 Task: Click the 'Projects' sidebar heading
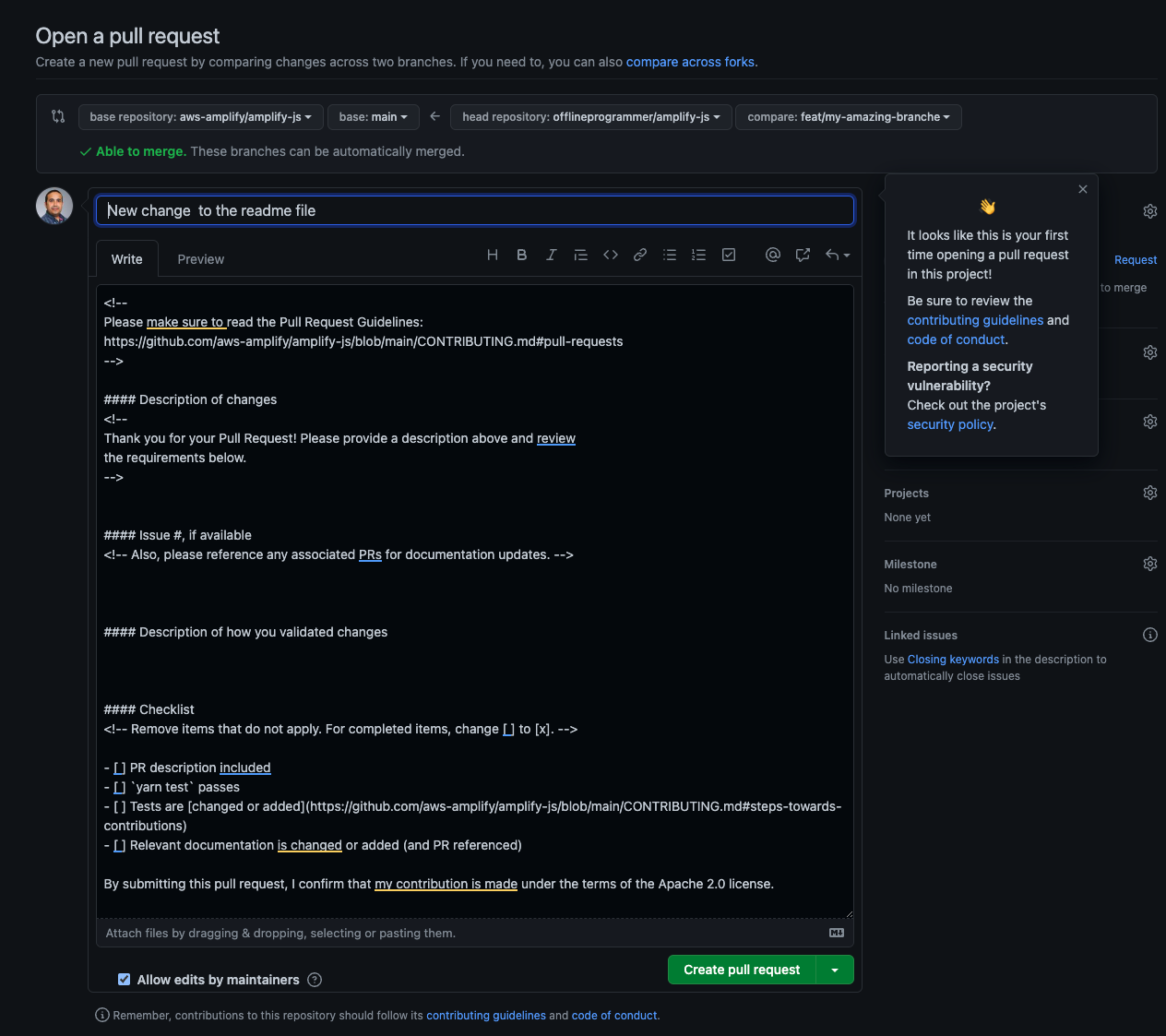pyautogui.click(x=906, y=494)
